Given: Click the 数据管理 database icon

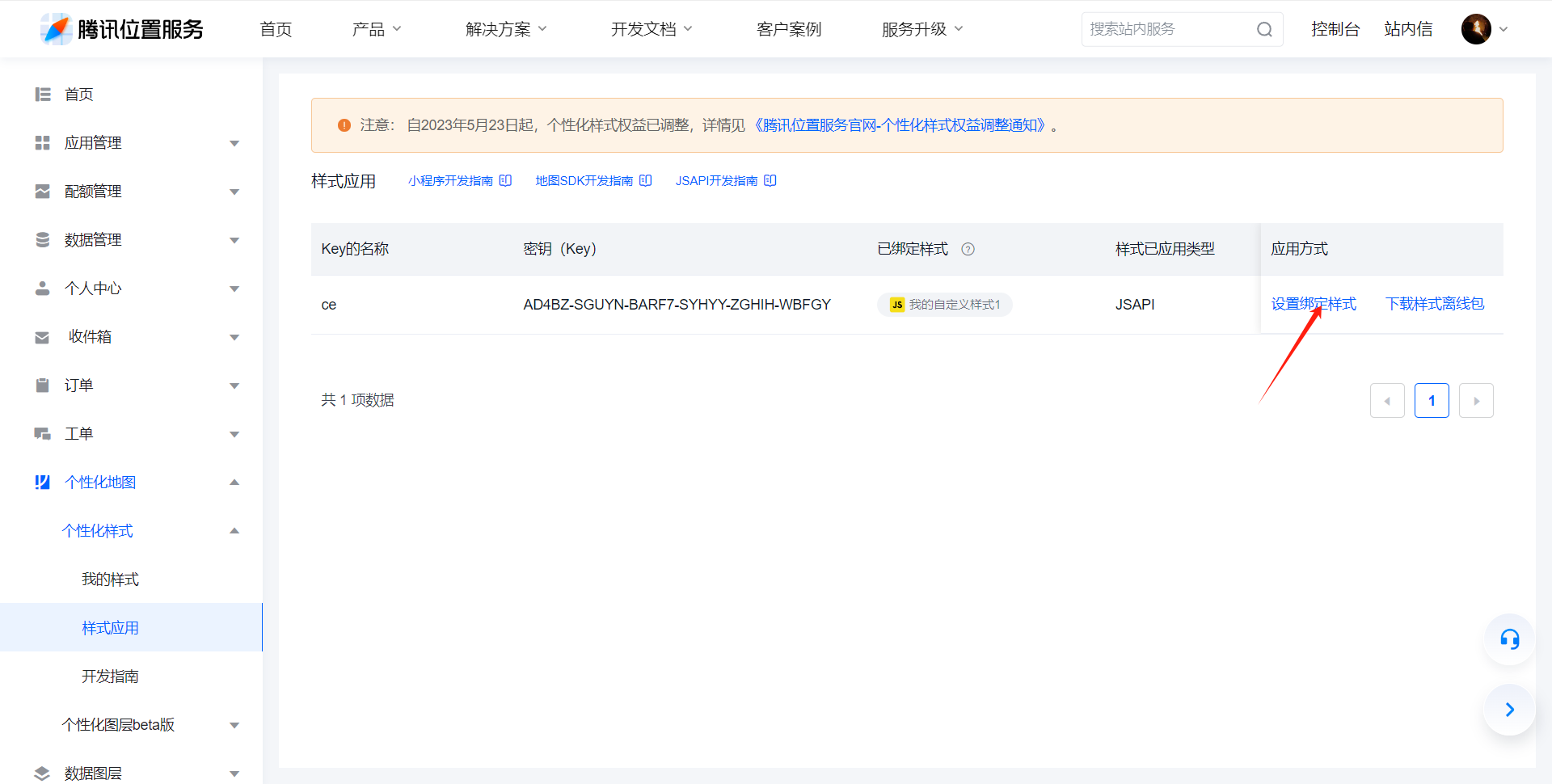Looking at the screenshot, I should [43, 240].
